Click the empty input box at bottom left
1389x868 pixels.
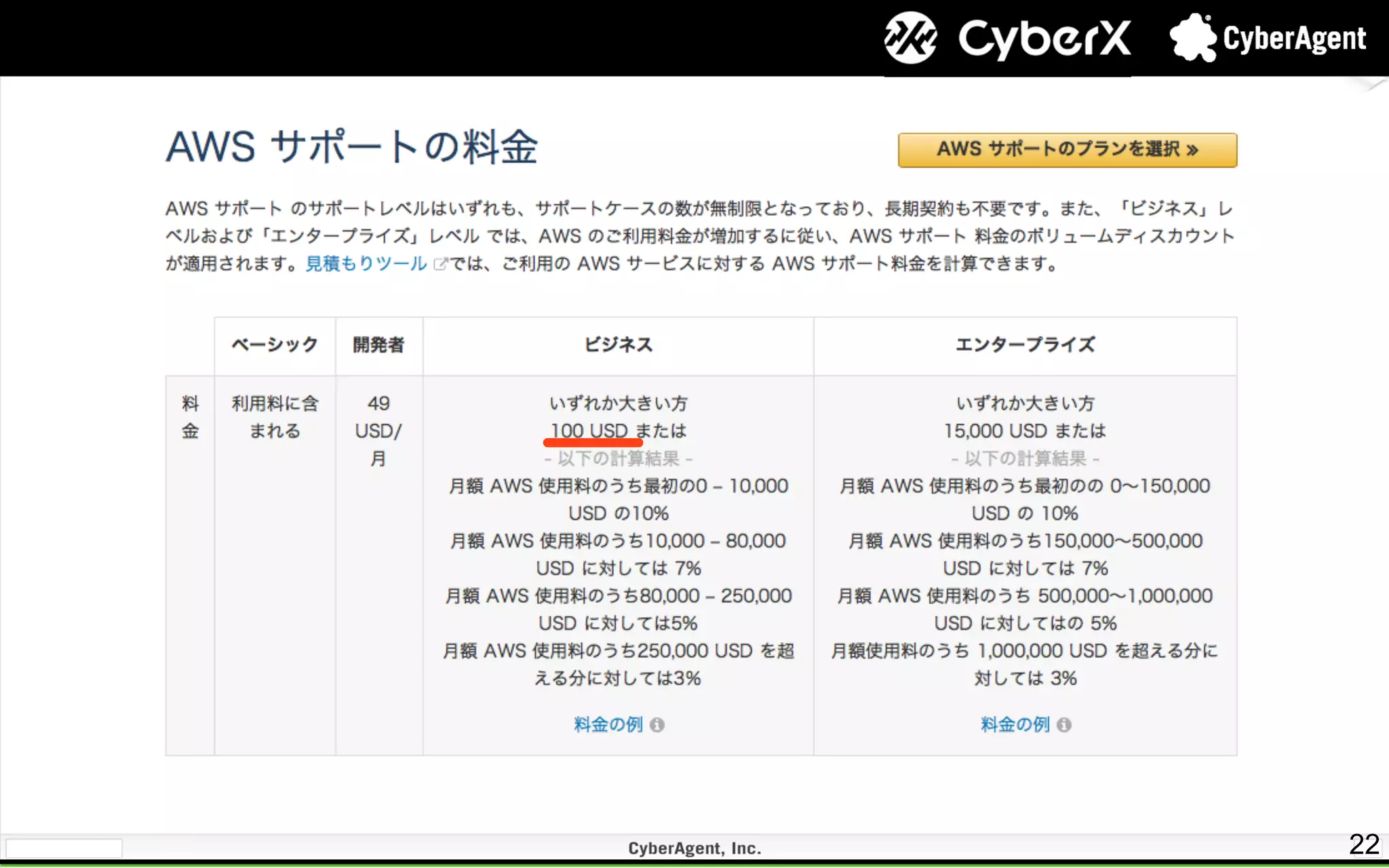[x=64, y=848]
